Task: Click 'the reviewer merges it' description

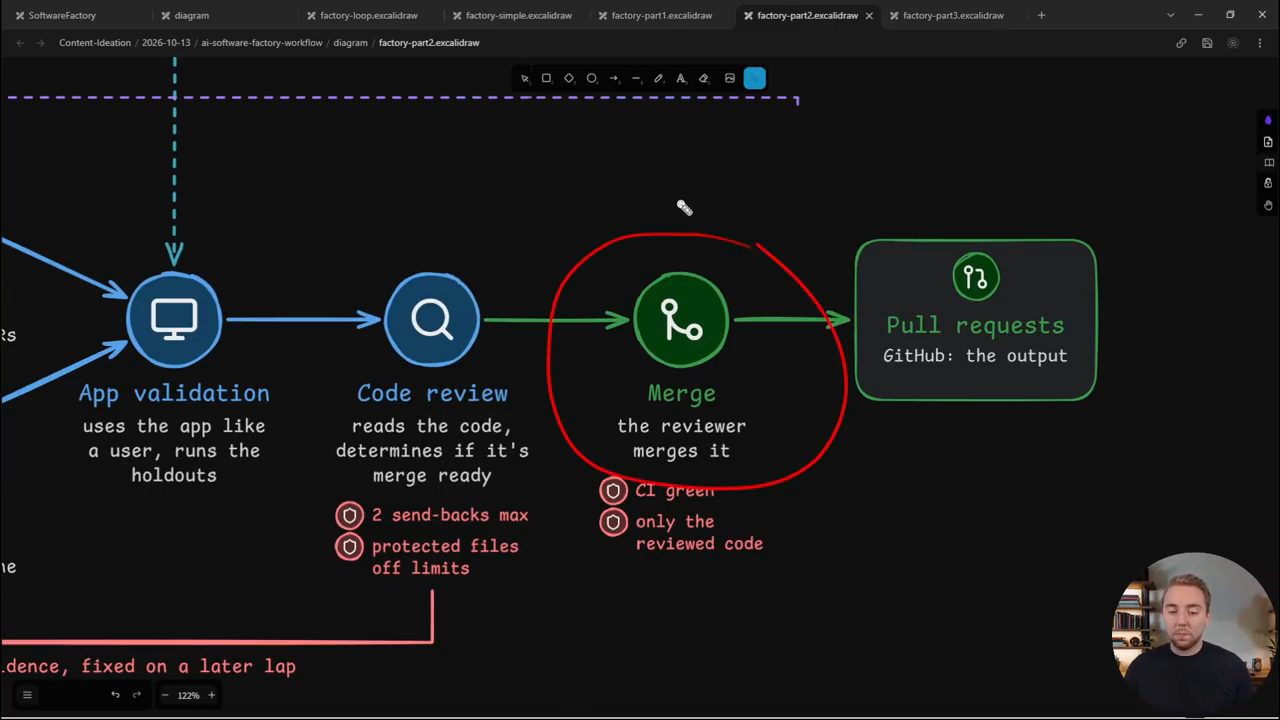Action: (681, 438)
